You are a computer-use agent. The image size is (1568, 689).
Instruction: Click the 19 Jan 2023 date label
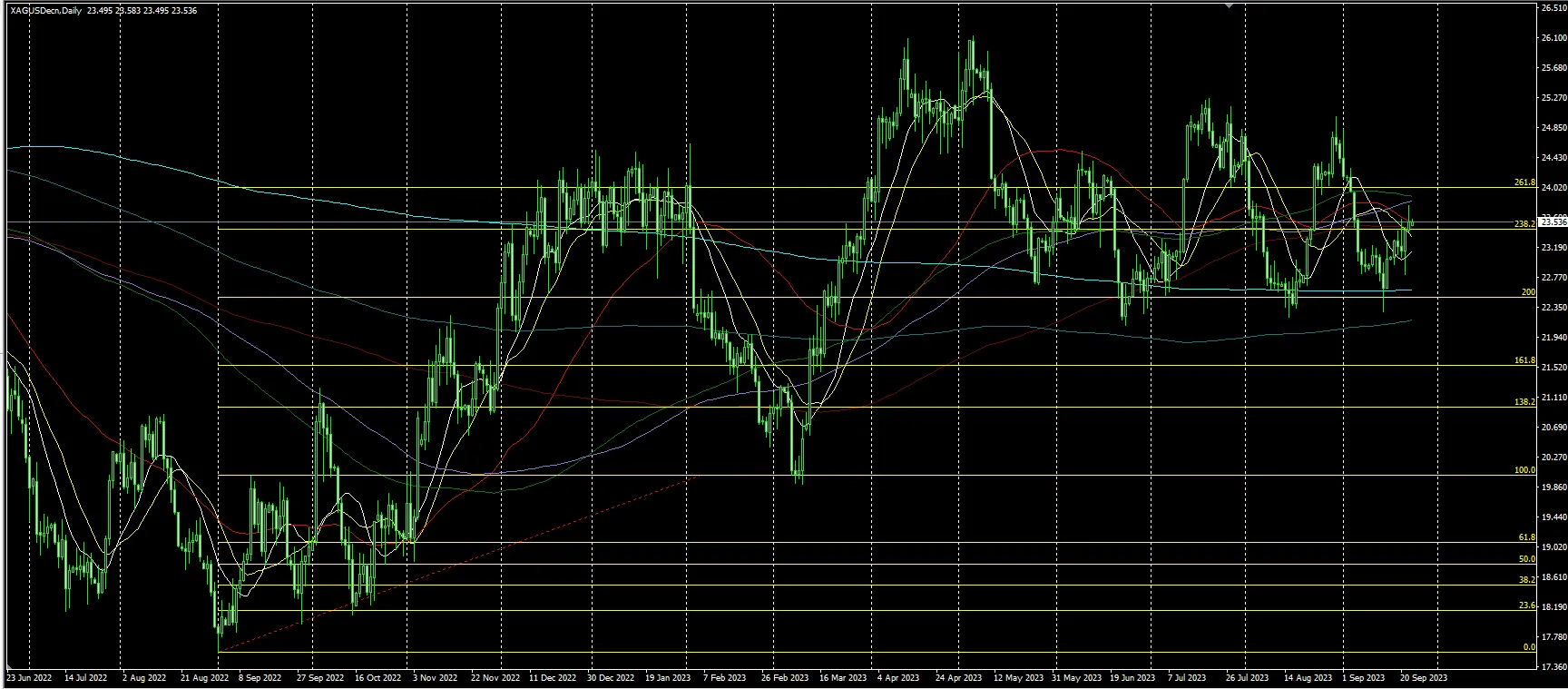(669, 677)
